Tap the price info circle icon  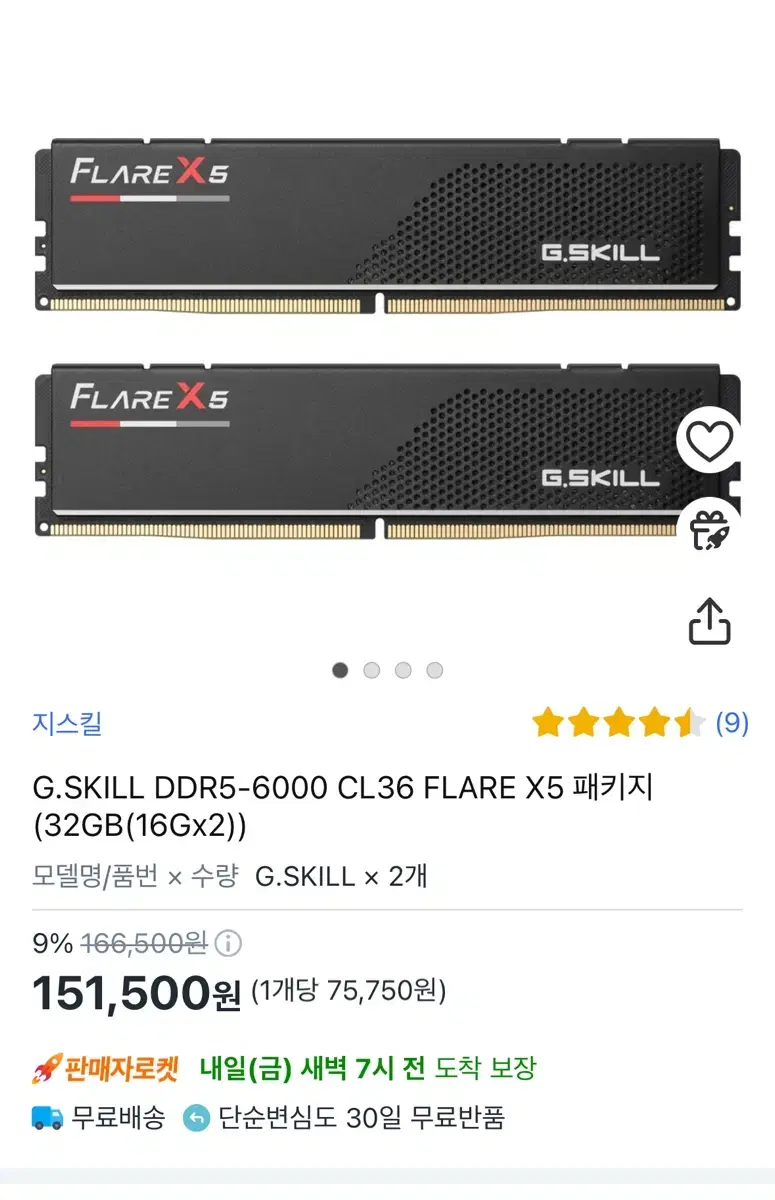pyautogui.click(x=229, y=943)
